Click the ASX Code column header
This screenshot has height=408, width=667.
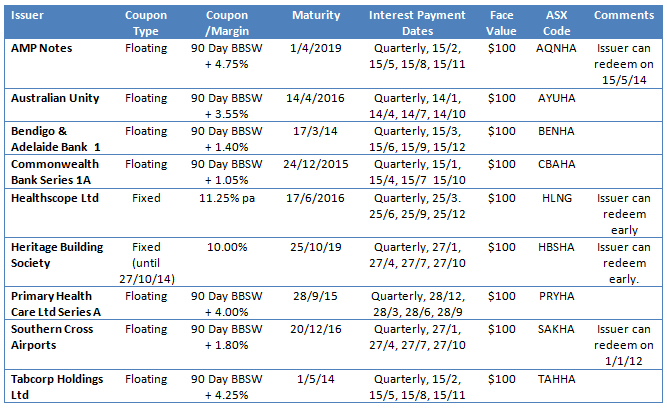(558, 23)
